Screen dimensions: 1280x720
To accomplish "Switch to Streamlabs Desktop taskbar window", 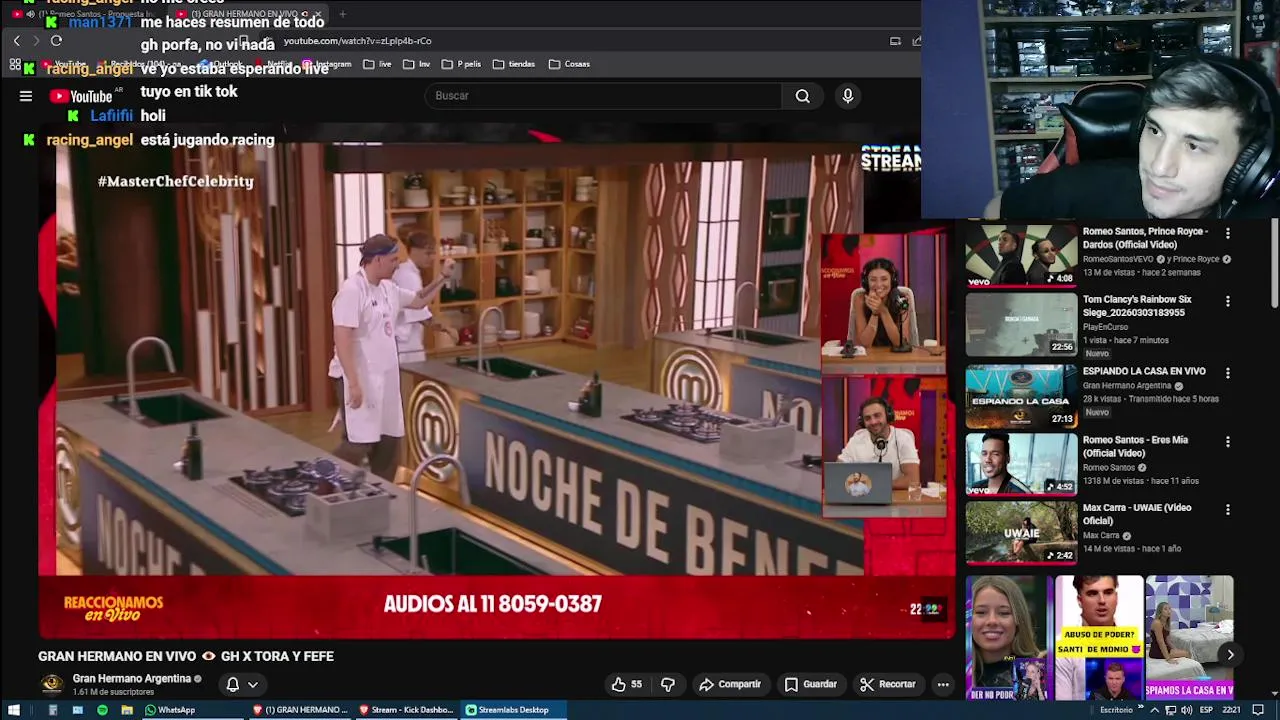I will (x=512, y=710).
